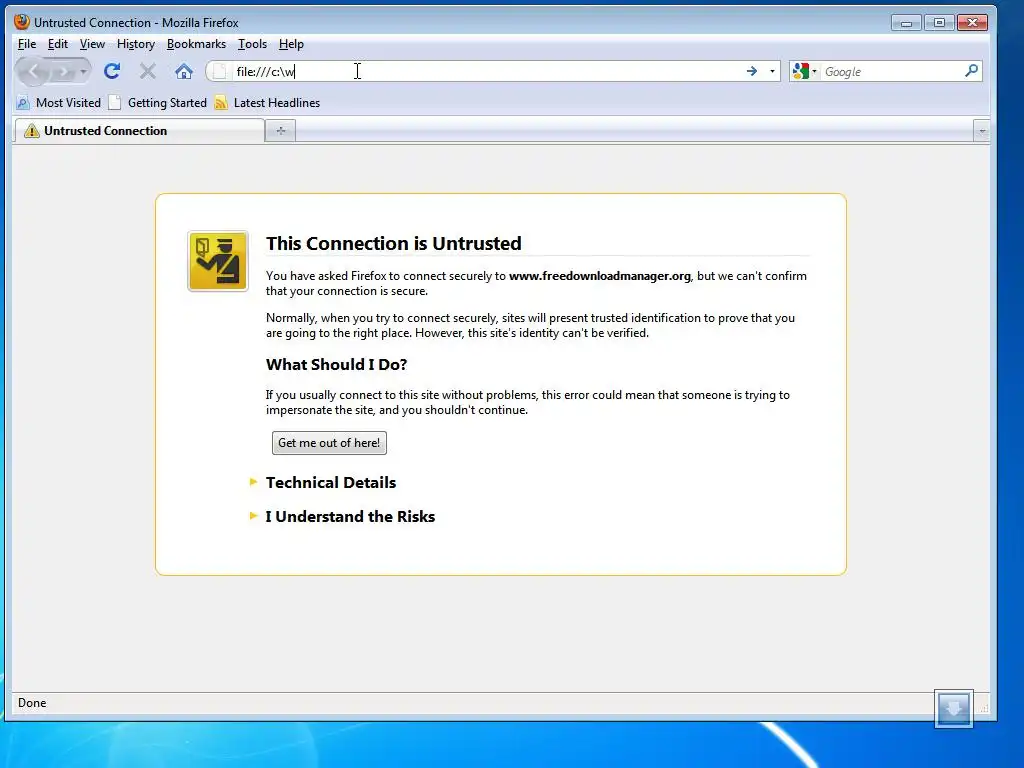Open a new tab with plus button
Image resolution: width=1024 pixels, height=768 pixels.
tap(281, 131)
